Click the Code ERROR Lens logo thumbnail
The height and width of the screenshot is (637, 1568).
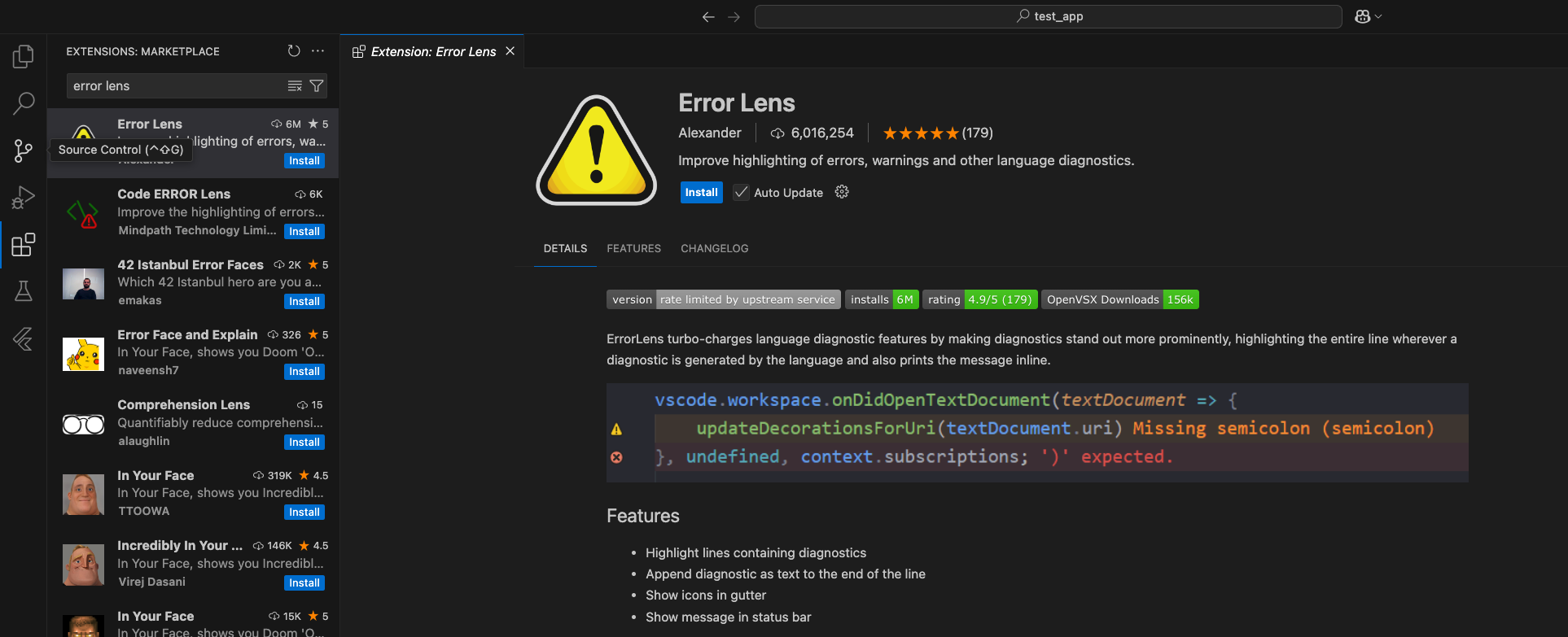coord(83,213)
